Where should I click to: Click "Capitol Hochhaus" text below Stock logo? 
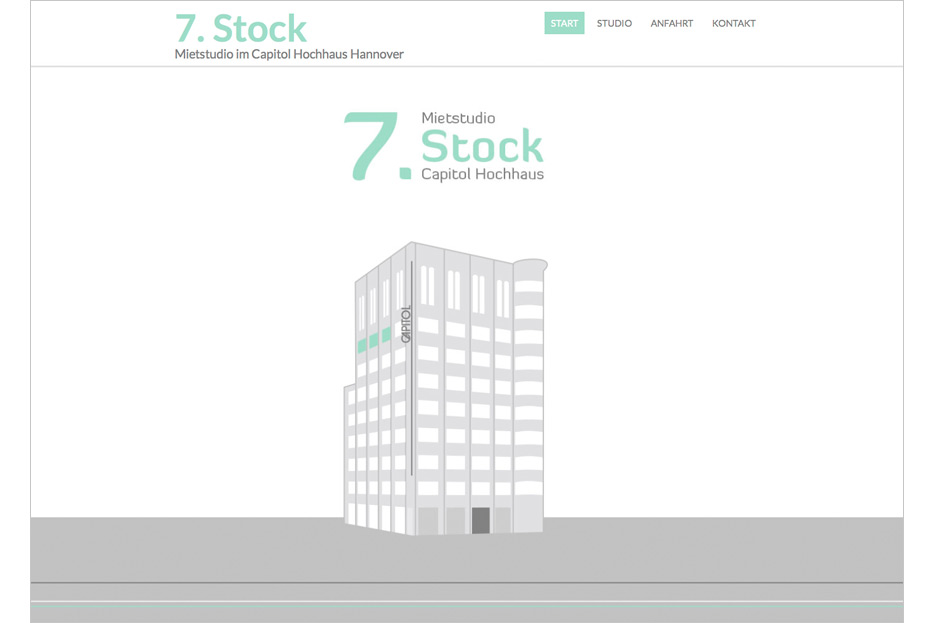click(x=482, y=174)
